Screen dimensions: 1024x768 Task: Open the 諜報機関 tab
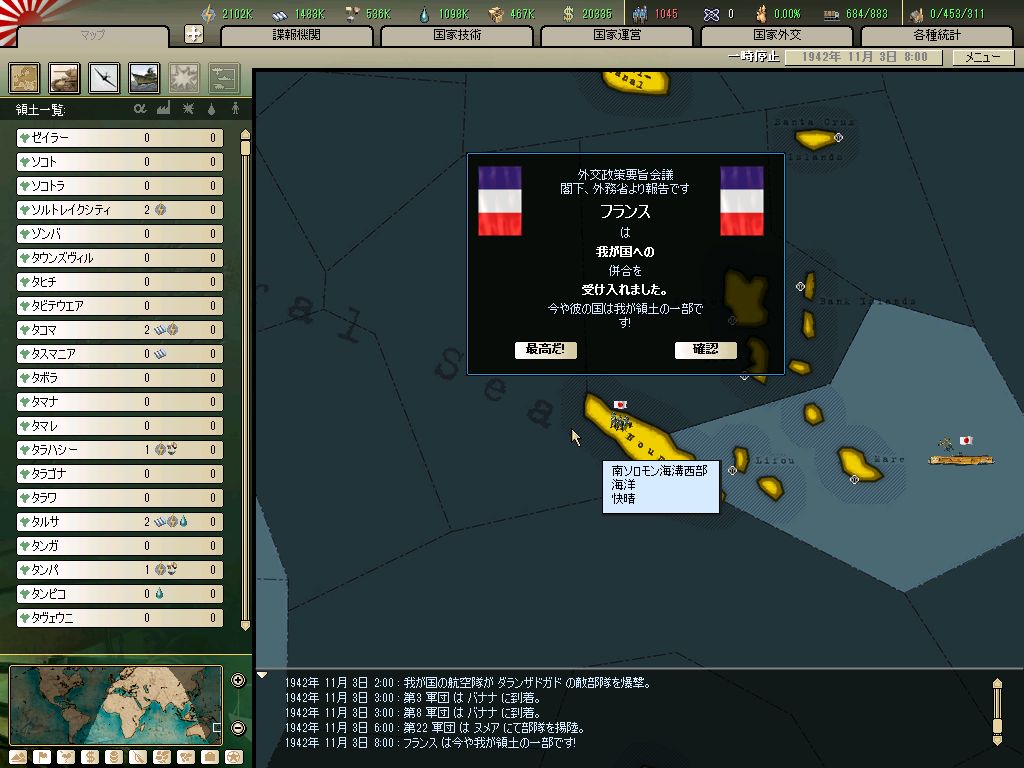296,35
